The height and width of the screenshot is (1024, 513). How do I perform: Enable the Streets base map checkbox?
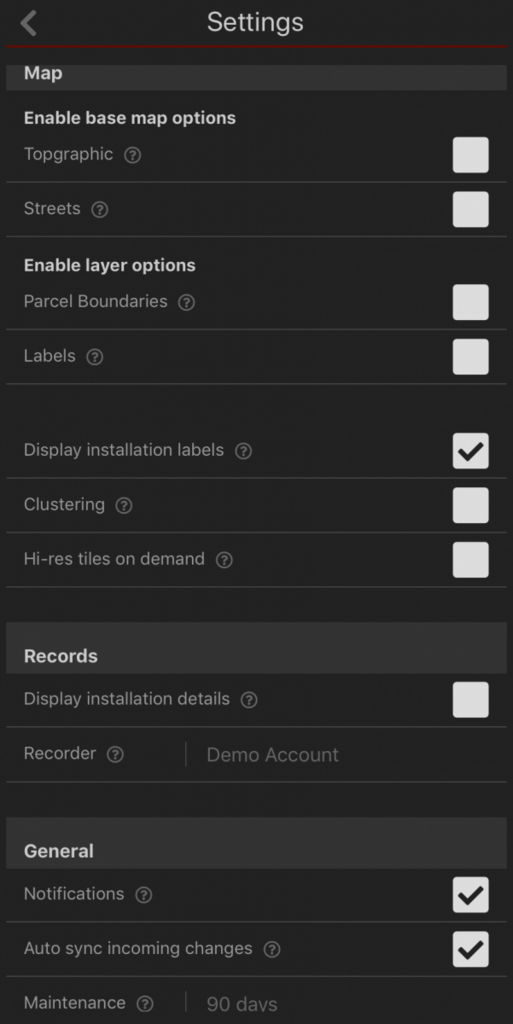(471, 209)
